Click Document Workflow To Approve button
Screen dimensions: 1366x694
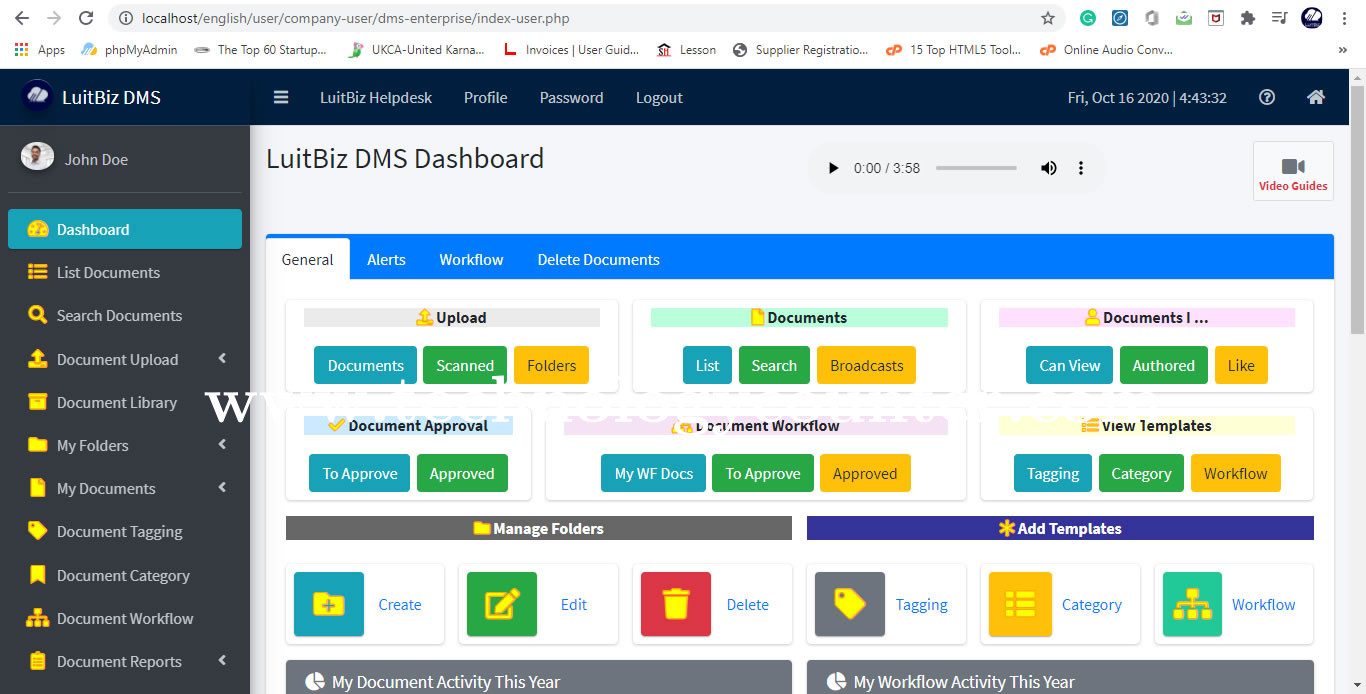pyautogui.click(x=763, y=473)
